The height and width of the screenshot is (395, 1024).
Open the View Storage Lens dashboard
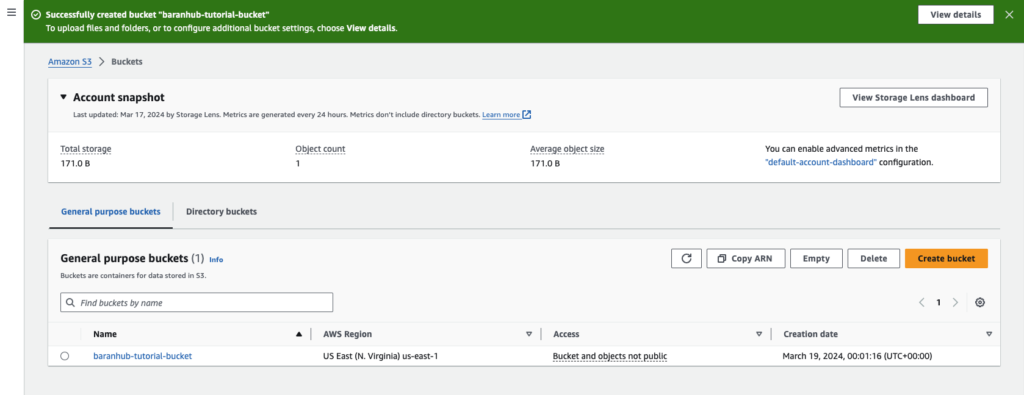(913, 97)
